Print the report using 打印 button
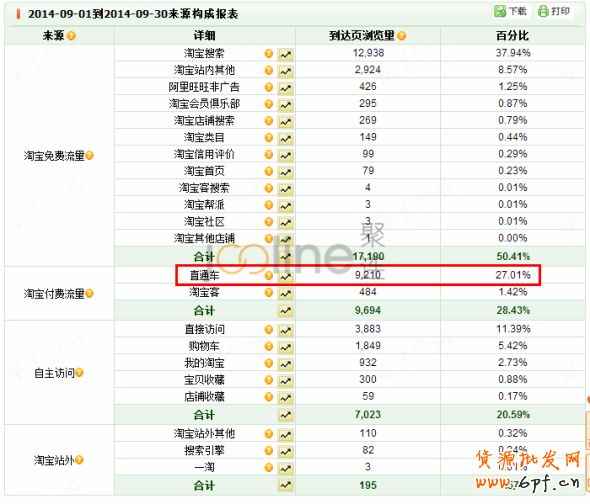This screenshot has width=590, height=504. (554, 11)
